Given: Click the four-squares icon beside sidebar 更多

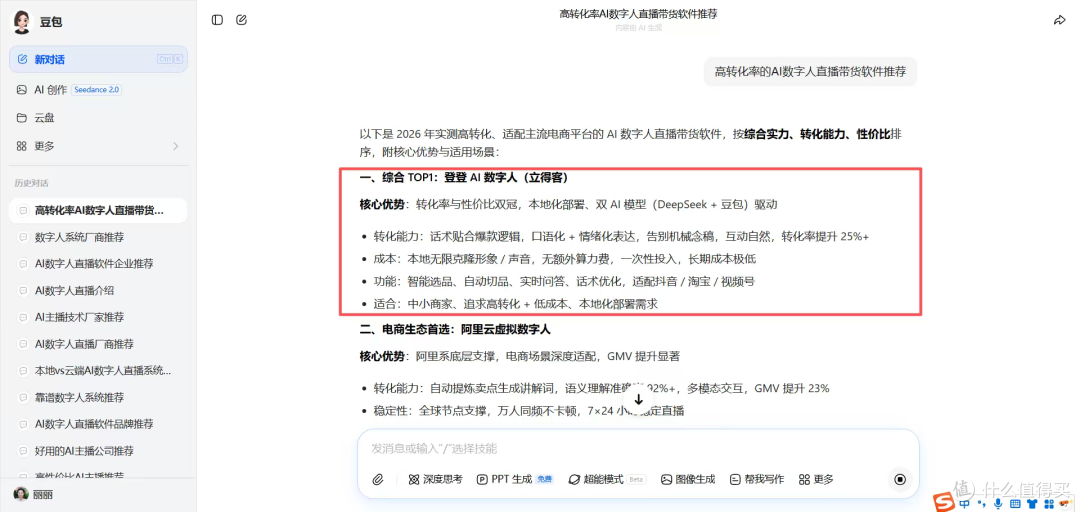Looking at the screenshot, I should 21,146.
